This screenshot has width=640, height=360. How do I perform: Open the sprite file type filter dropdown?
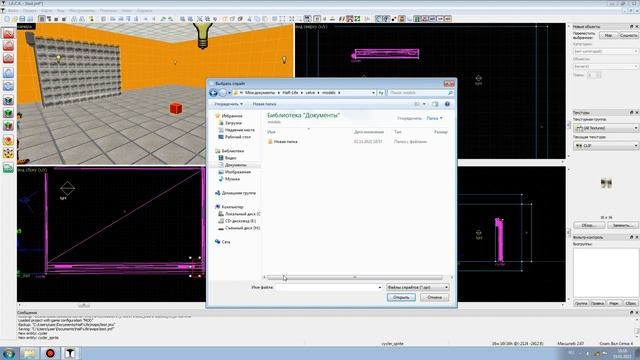pos(417,287)
